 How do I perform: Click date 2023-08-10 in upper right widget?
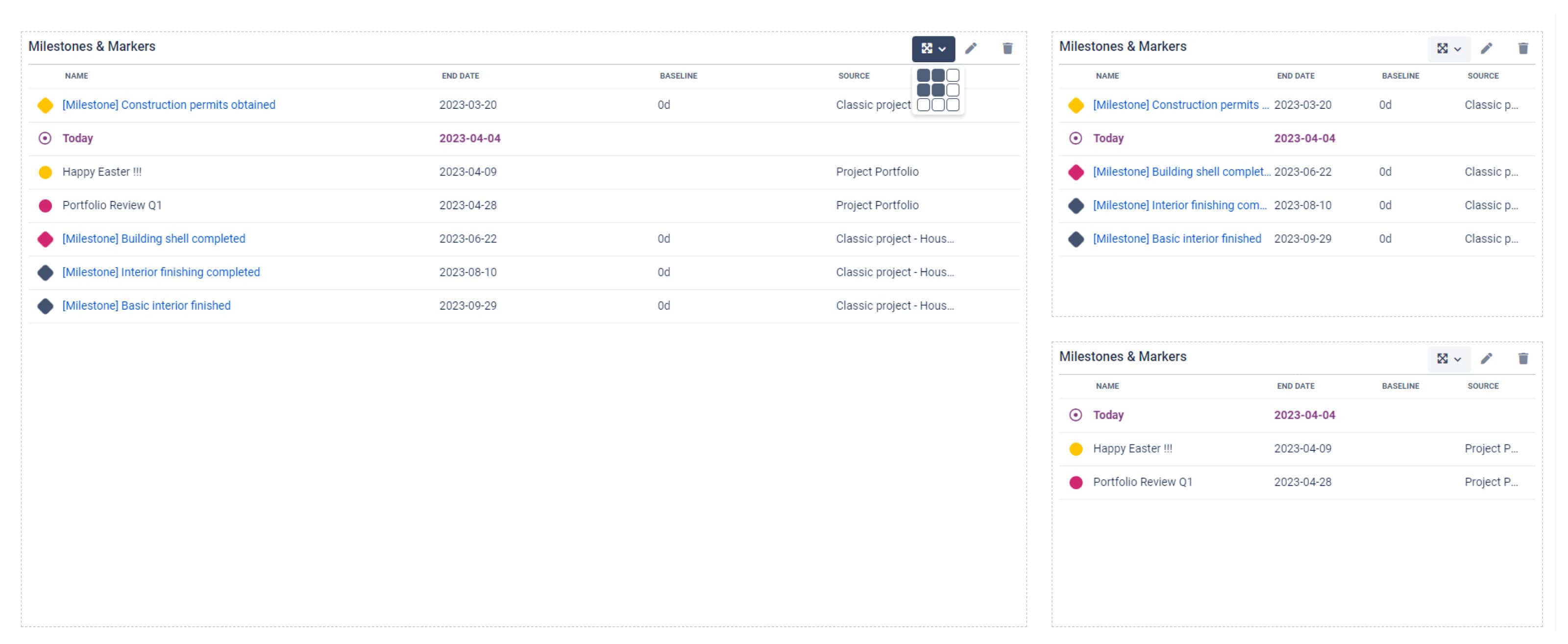(1302, 205)
